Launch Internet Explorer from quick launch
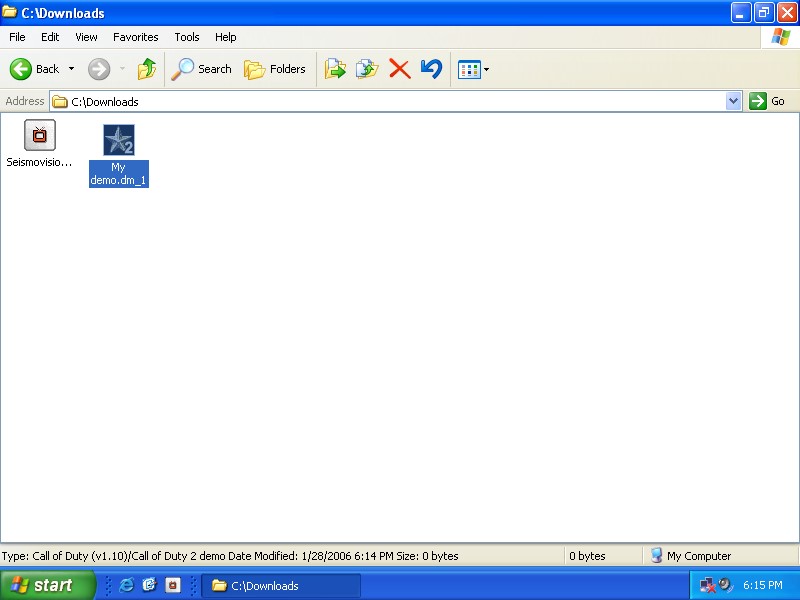800x600 pixels. [x=127, y=585]
